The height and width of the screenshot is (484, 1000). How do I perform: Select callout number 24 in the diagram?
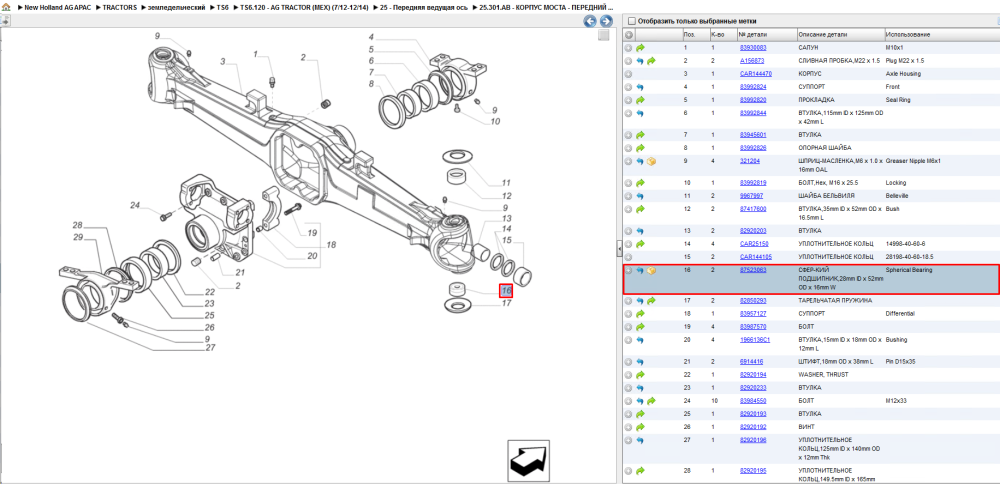click(135, 205)
